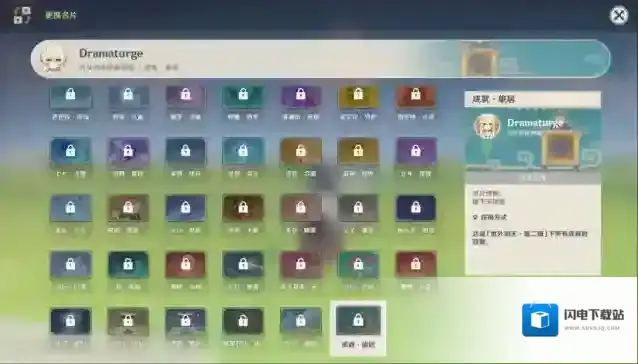Click the Dramaturge name in the top banner
The height and width of the screenshot is (364, 638).
click(111, 53)
